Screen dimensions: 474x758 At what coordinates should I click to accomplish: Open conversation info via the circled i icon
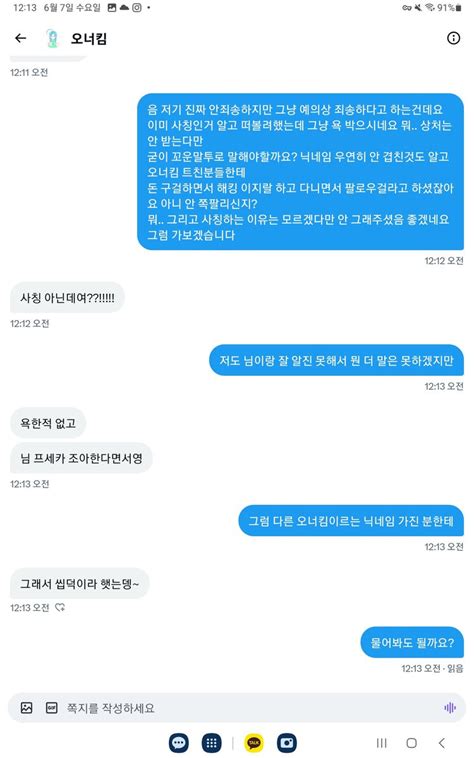pyautogui.click(x=453, y=38)
